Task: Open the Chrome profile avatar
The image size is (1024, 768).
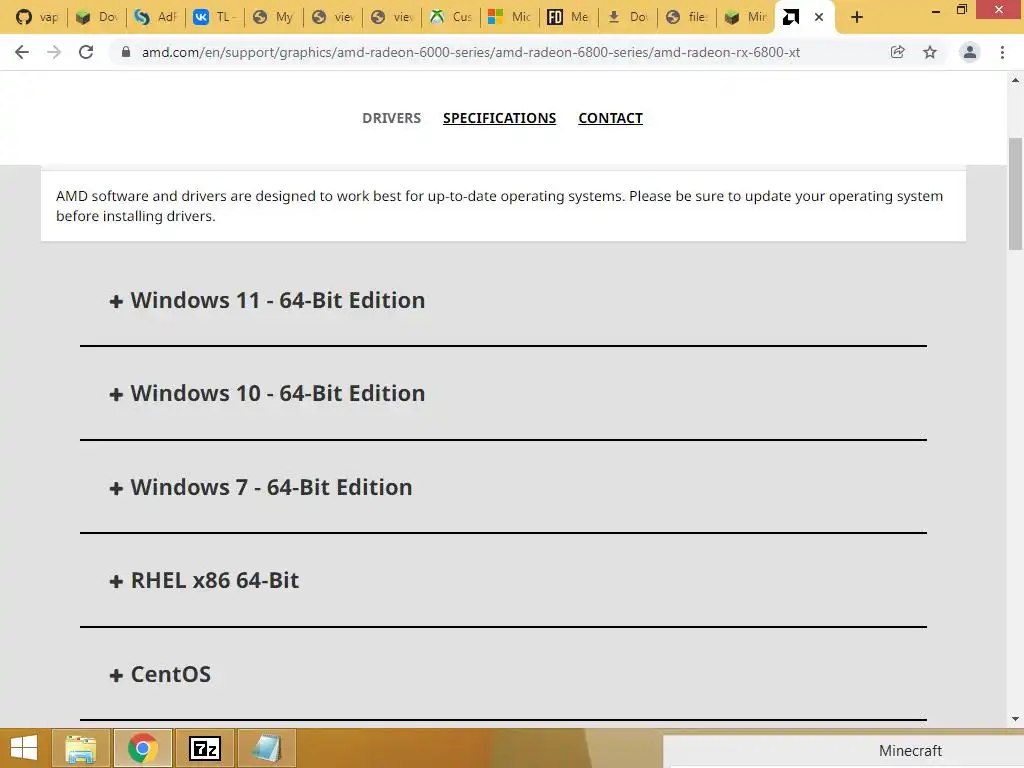Action: 970,52
